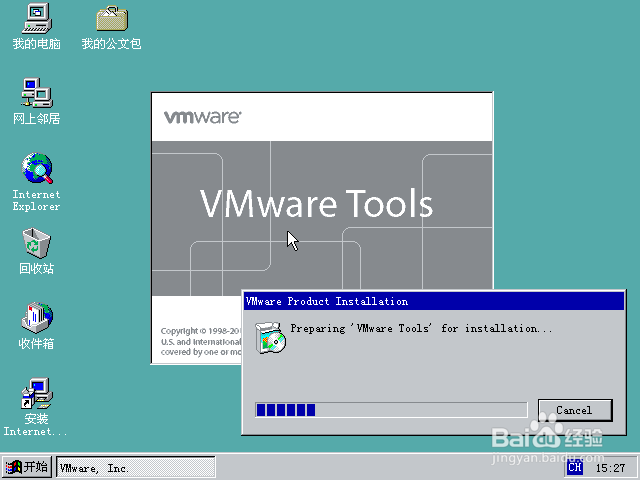Switch to the VMware, Inc. taskbar button
Screen dimensions: 640x480
[x=136, y=467]
